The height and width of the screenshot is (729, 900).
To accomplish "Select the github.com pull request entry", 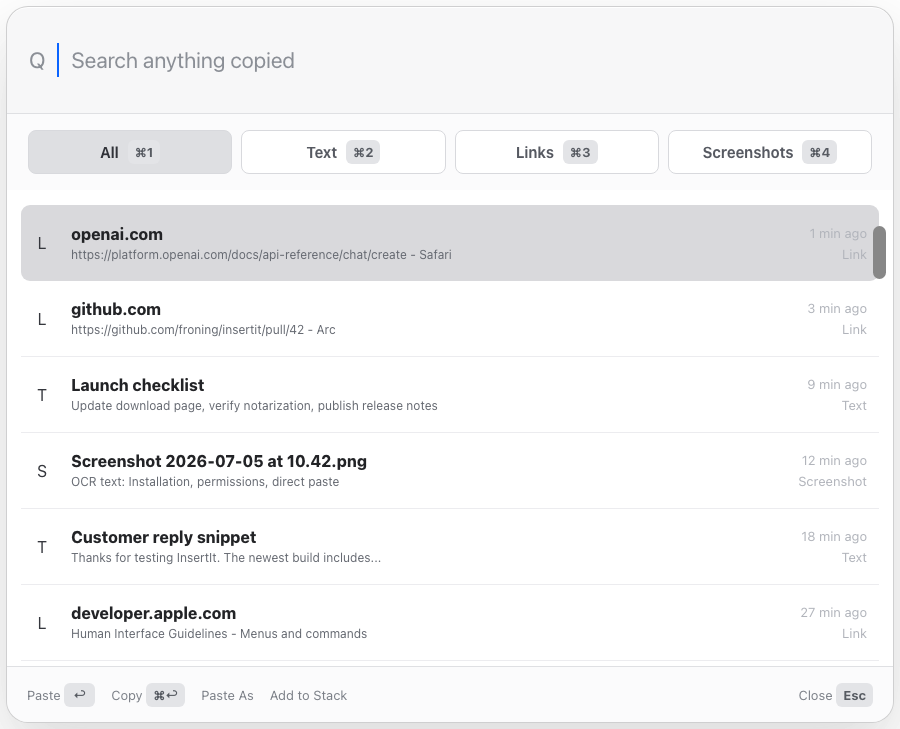I will coord(450,319).
